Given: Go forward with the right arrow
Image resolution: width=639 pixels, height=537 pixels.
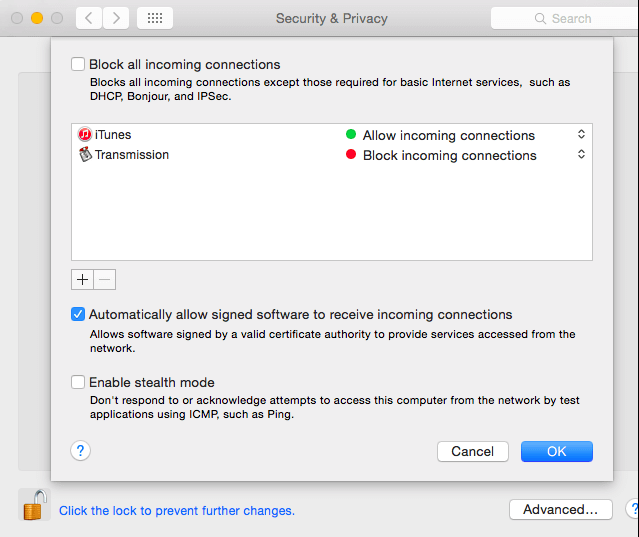Looking at the screenshot, I should pos(116,18).
